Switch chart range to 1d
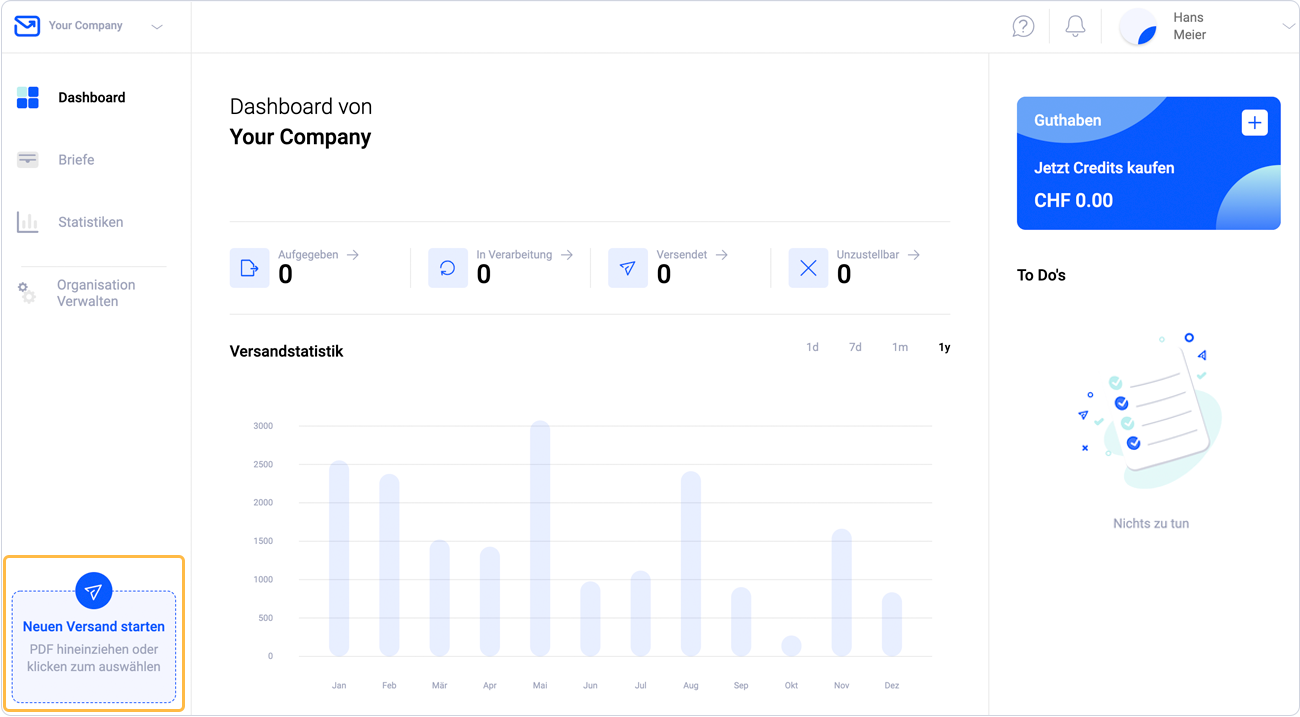1300x717 pixels. [x=812, y=347]
